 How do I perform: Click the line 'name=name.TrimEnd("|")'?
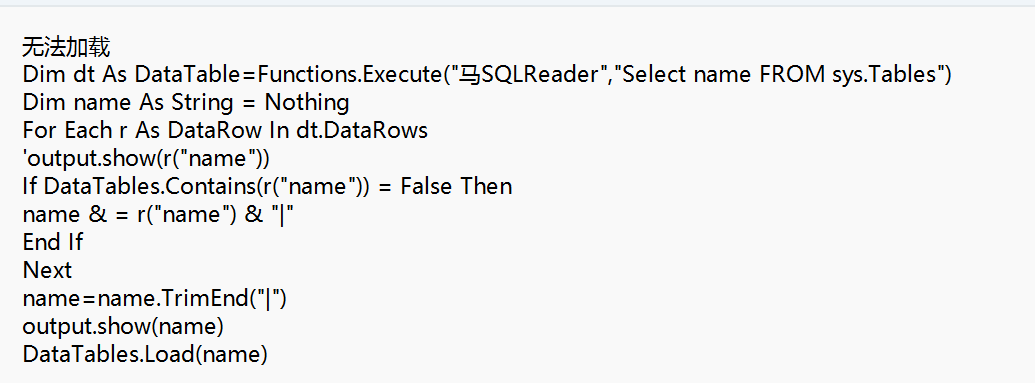(x=154, y=299)
